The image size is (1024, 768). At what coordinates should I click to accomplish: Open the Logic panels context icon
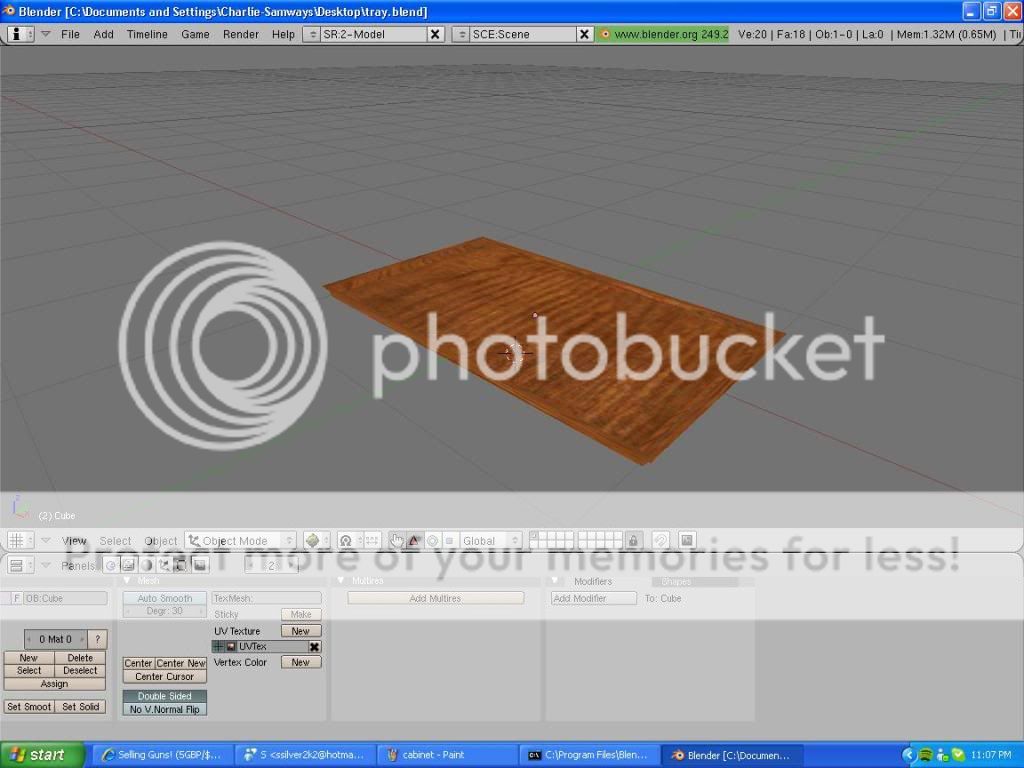point(112,566)
